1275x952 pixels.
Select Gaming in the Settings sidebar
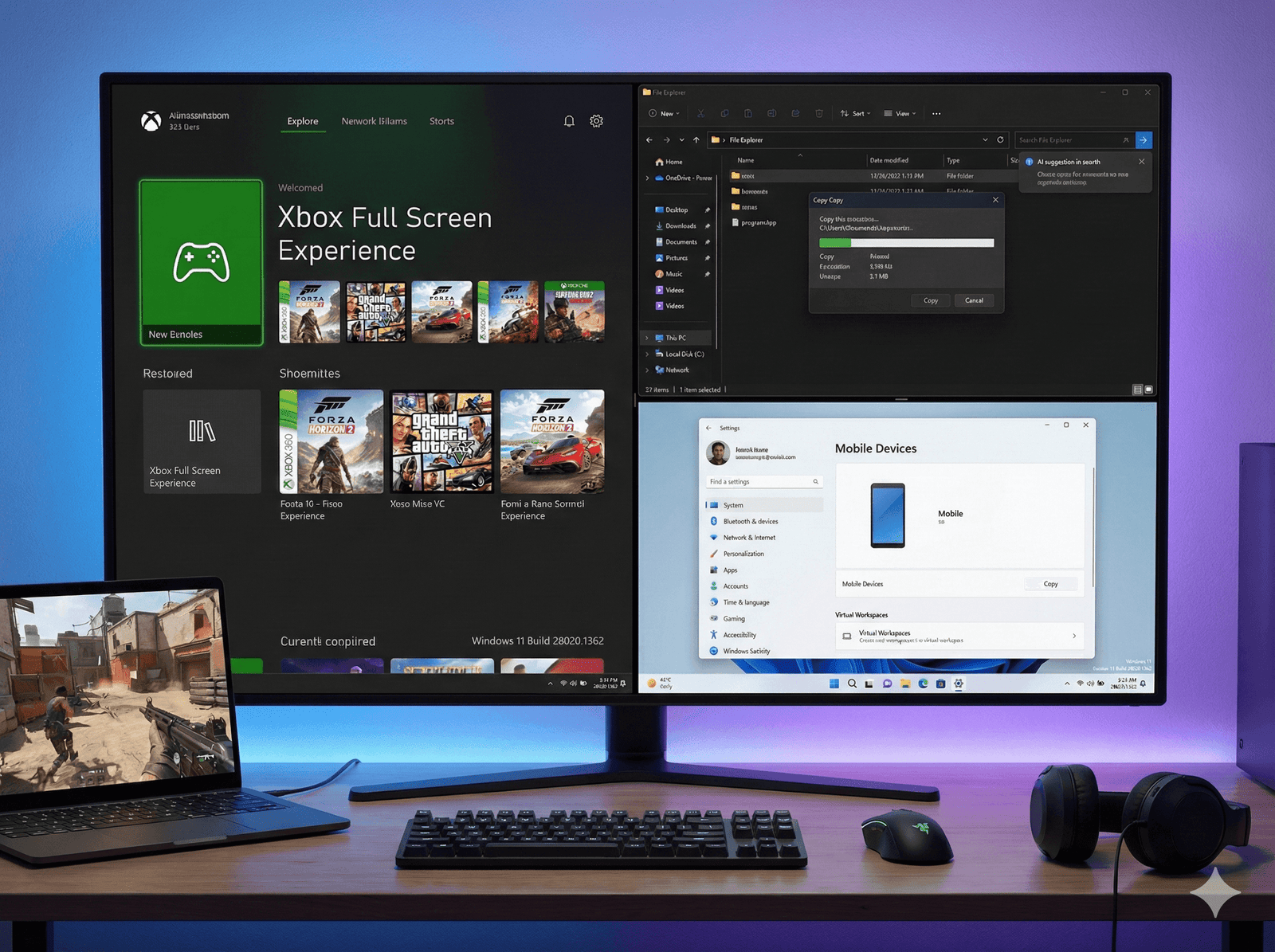point(733,618)
